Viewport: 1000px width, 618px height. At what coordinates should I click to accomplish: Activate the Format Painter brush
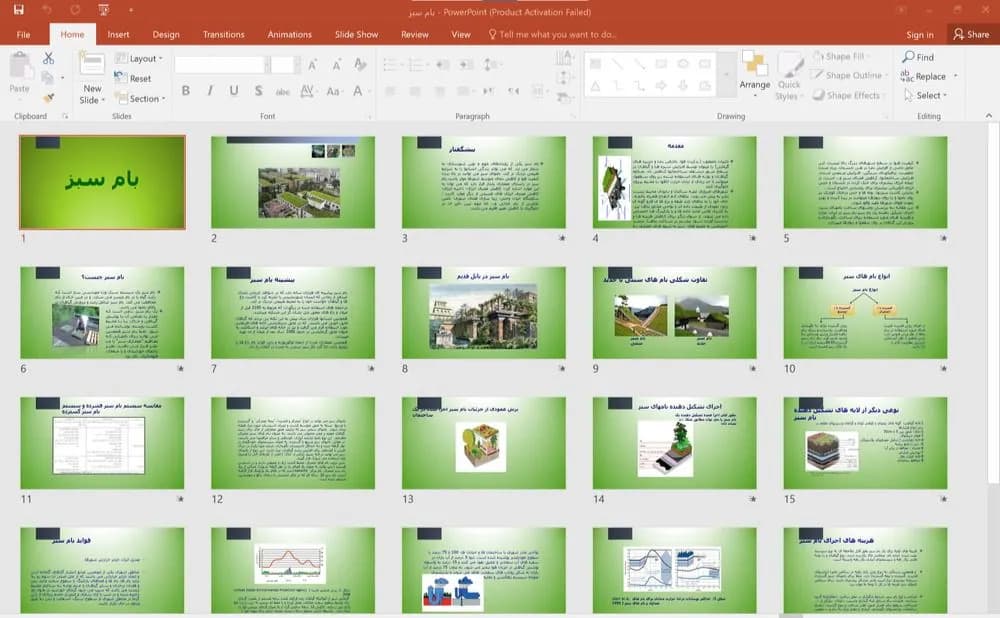click(48, 97)
